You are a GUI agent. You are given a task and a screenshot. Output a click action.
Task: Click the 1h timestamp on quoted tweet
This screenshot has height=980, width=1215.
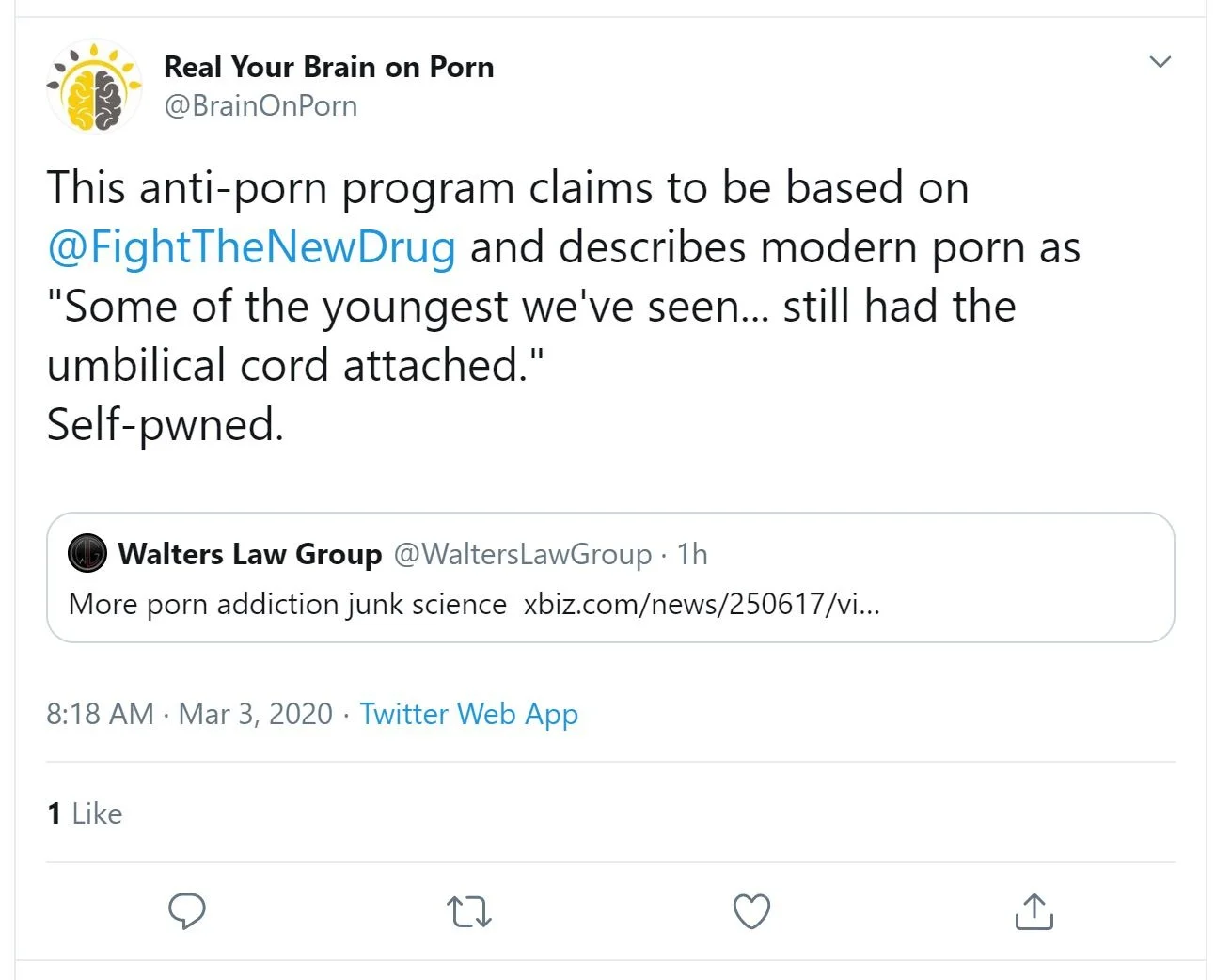(x=692, y=554)
